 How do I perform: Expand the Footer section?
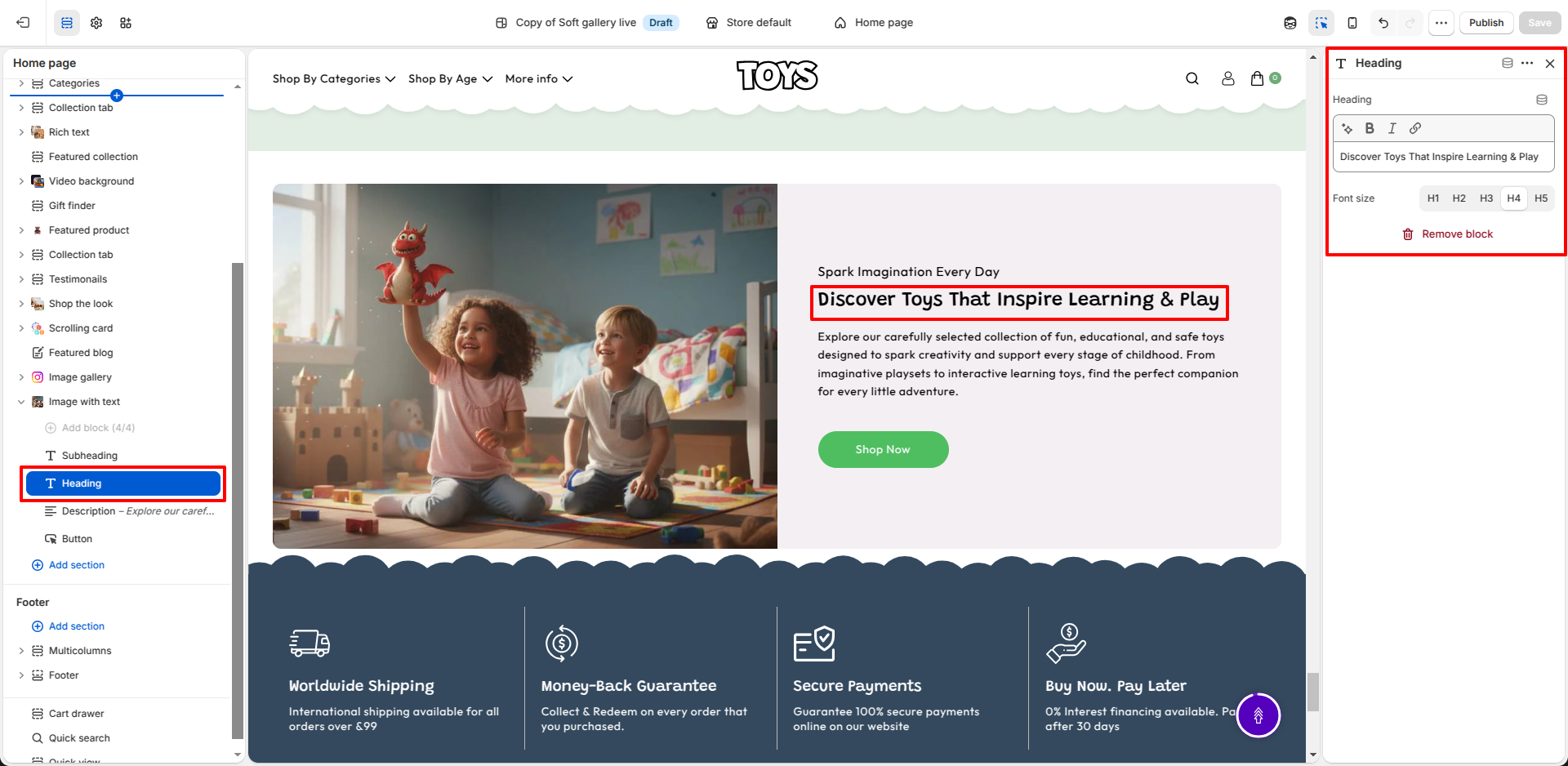pyautogui.click(x=21, y=675)
